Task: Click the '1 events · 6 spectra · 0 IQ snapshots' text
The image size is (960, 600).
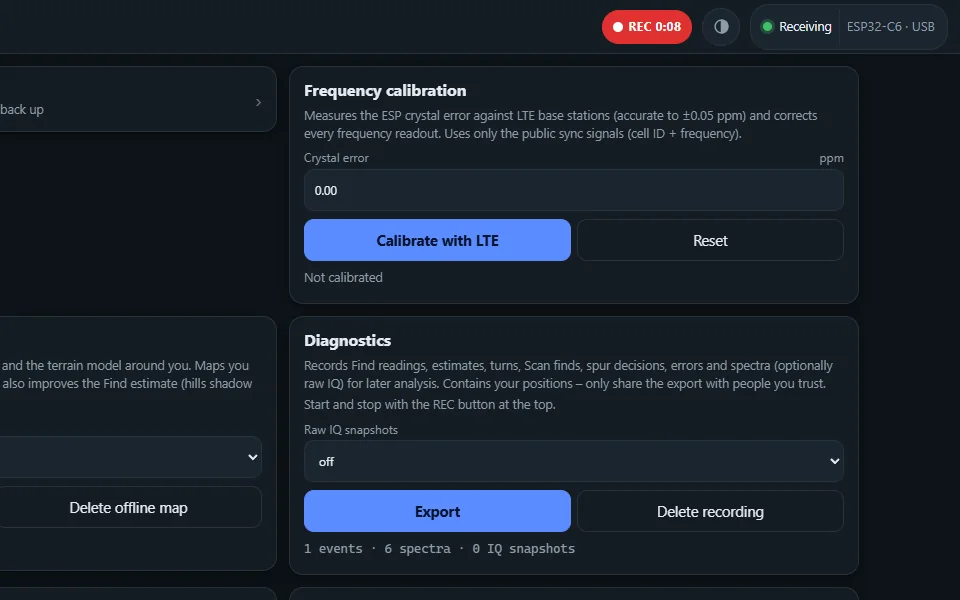Action: point(440,549)
